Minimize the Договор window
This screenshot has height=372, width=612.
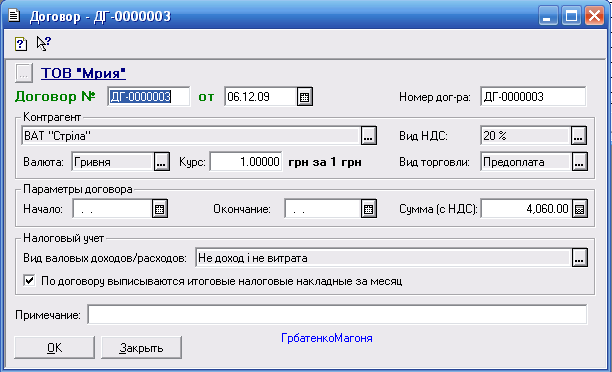[x=548, y=16]
